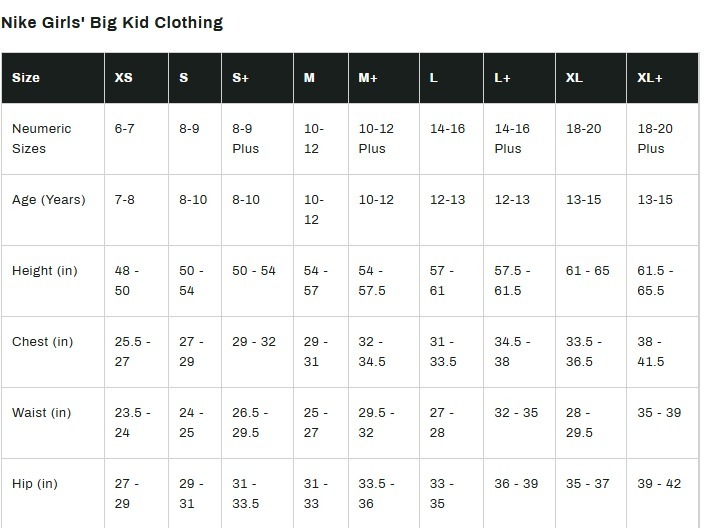
Task: Click the M+ column header
Action: (368, 78)
